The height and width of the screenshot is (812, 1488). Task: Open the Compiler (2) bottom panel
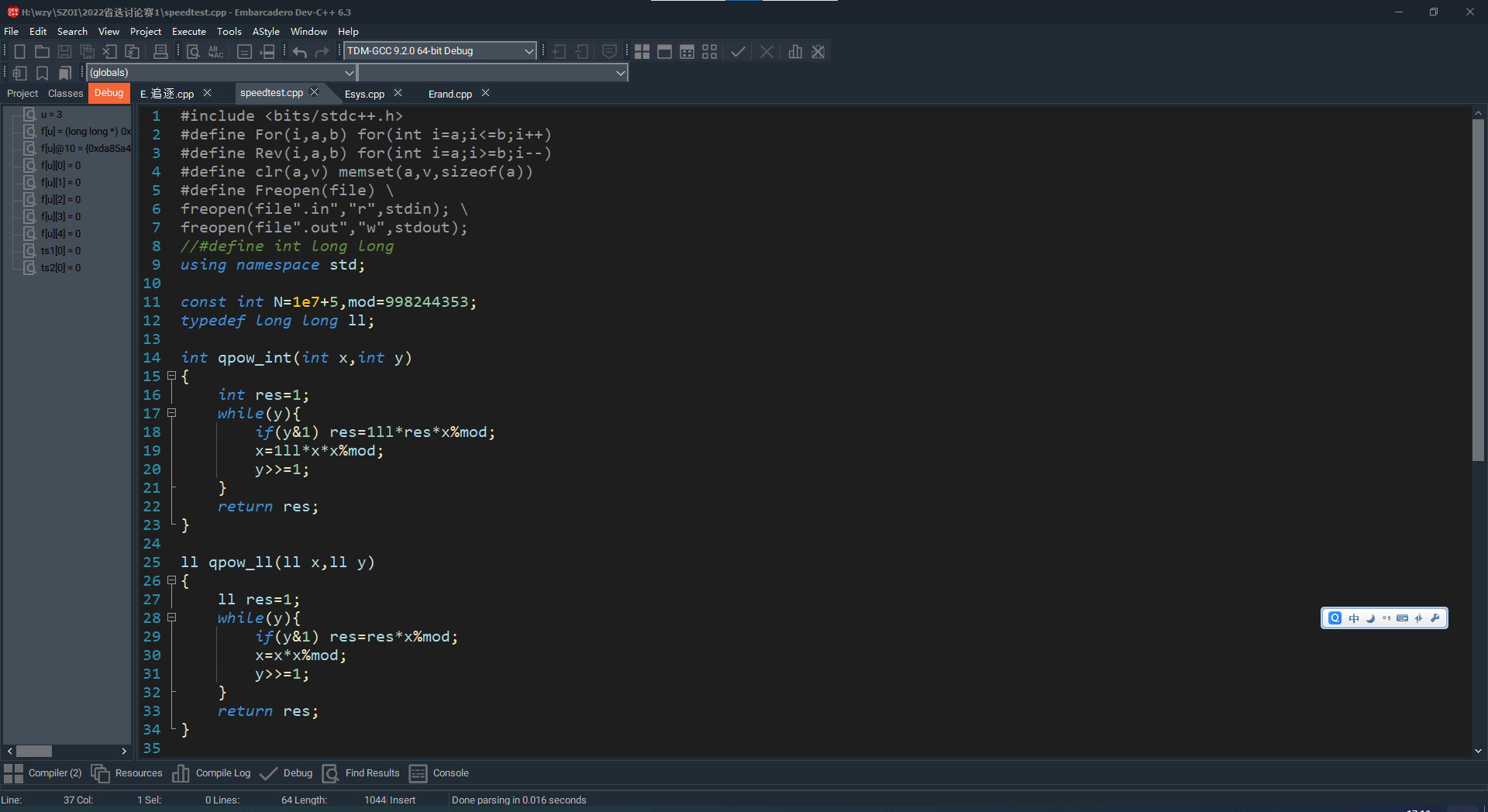pos(43,773)
